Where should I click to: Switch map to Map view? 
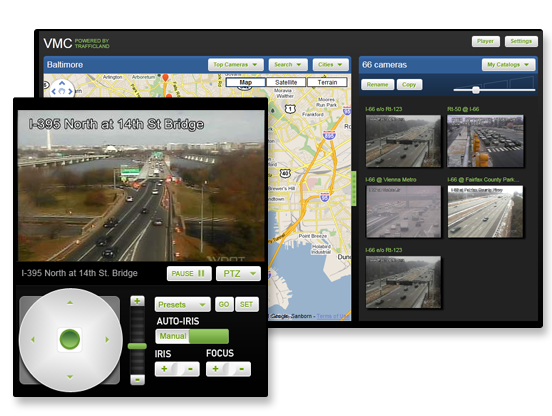pos(246,82)
